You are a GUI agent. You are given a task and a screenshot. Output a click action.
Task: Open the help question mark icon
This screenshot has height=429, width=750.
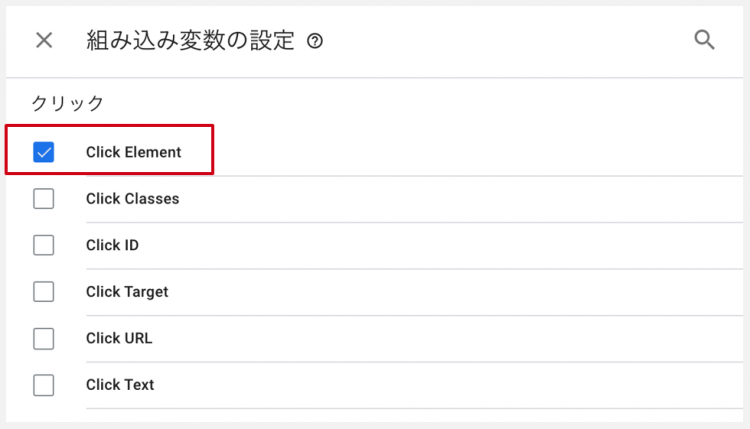[x=315, y=41]
